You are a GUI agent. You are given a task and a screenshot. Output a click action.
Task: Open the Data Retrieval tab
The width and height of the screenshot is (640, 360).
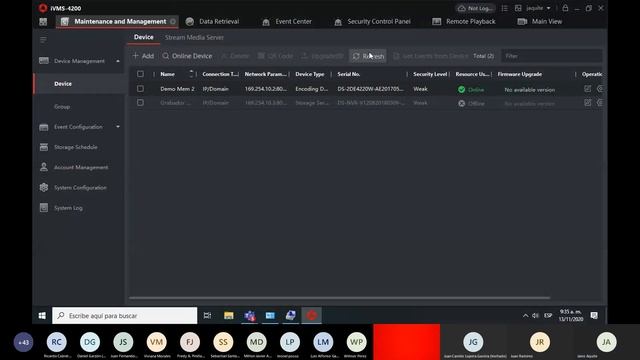[x=212, y=22]
